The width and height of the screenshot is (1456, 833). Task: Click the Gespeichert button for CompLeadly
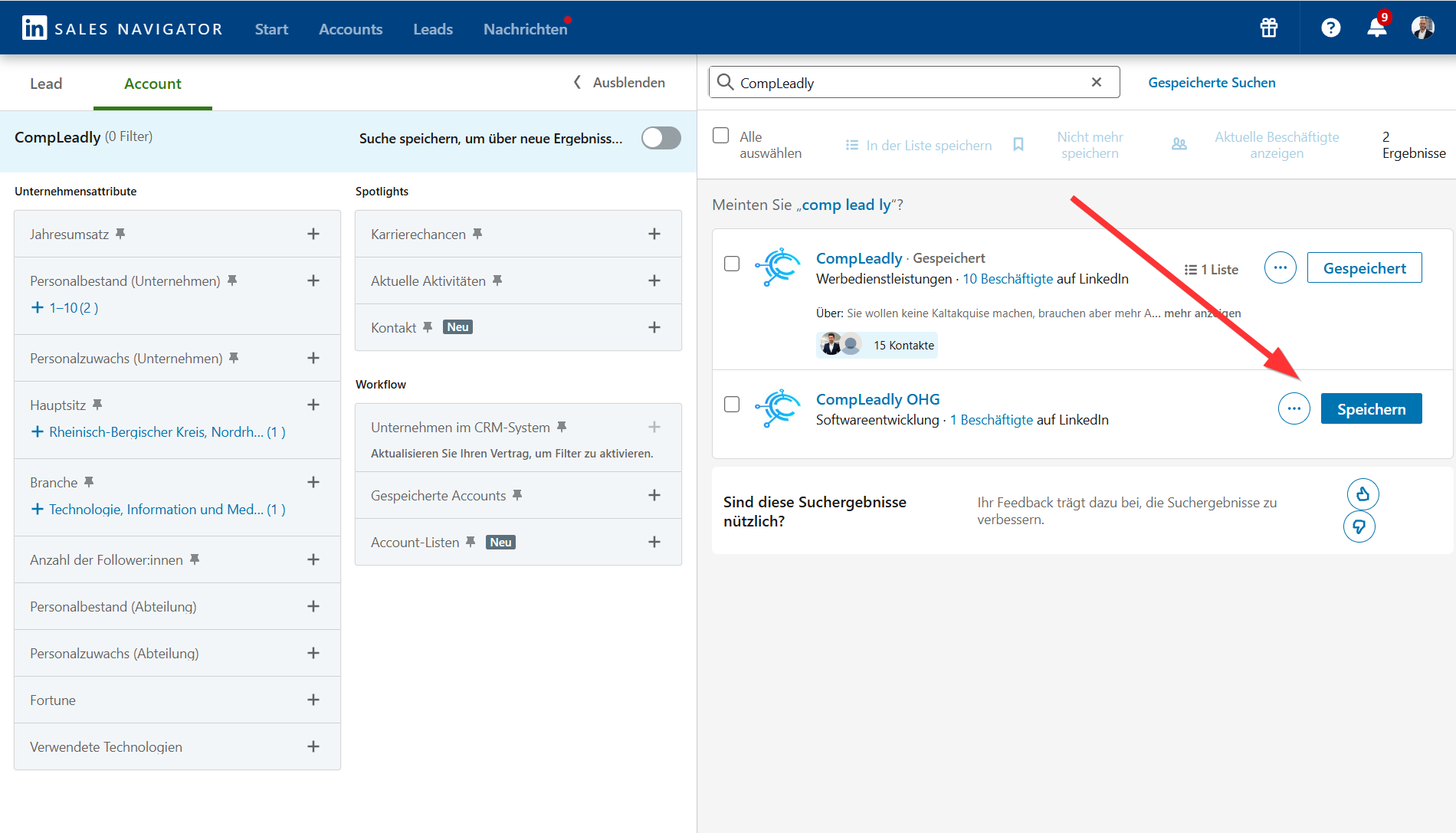[x=1365, y=267]
